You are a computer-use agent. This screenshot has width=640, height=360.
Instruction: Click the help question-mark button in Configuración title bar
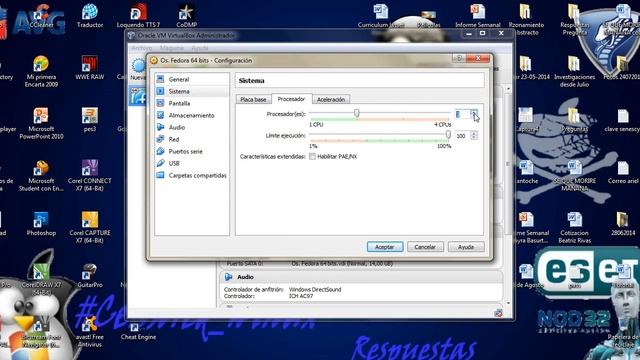tap(459, 59)
